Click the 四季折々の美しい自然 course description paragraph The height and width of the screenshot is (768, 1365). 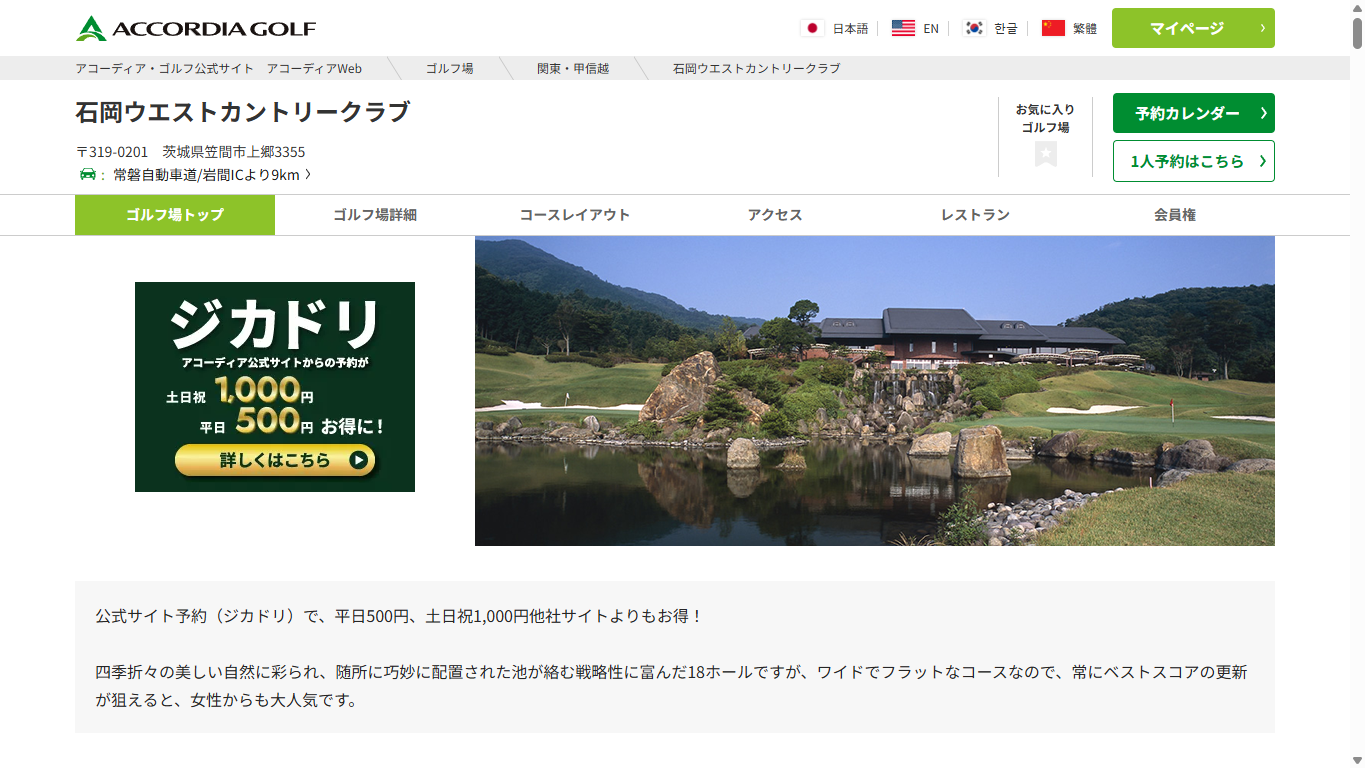click(x=672, y=686)
